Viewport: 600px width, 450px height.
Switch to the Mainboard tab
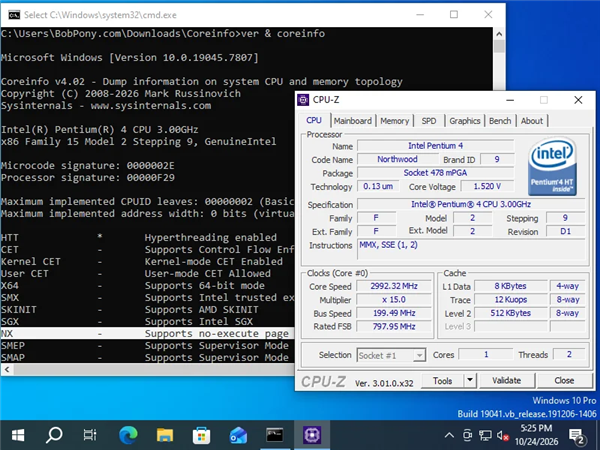point(352,121)
